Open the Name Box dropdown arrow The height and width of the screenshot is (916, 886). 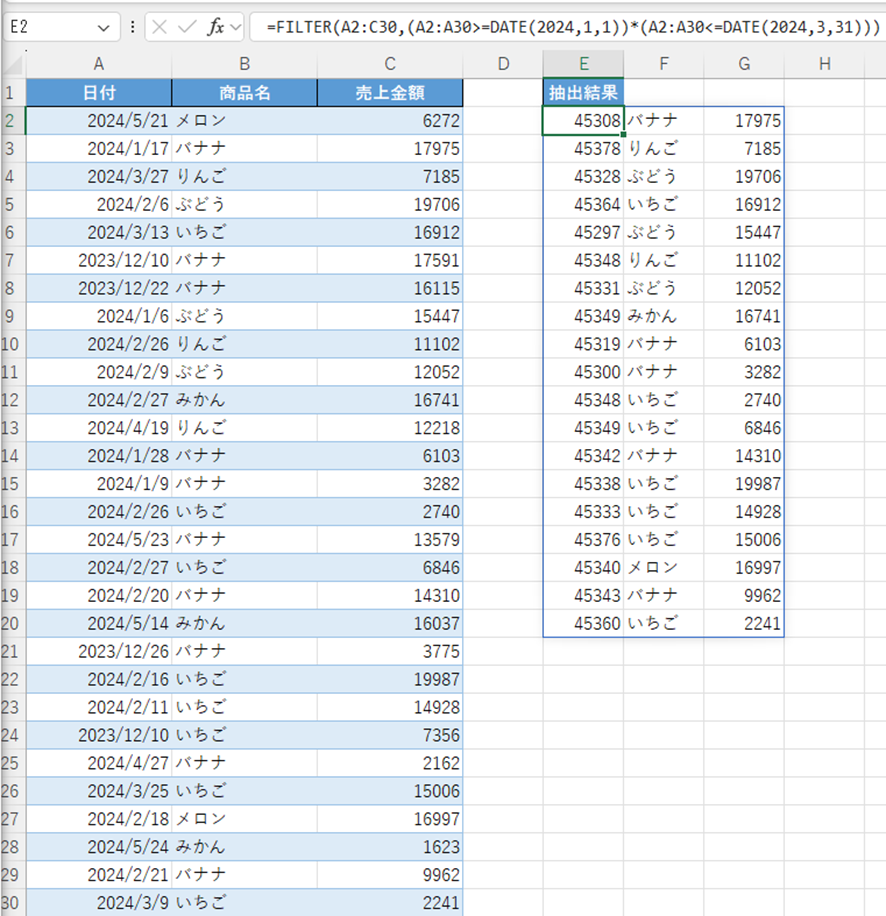point(104,28)
